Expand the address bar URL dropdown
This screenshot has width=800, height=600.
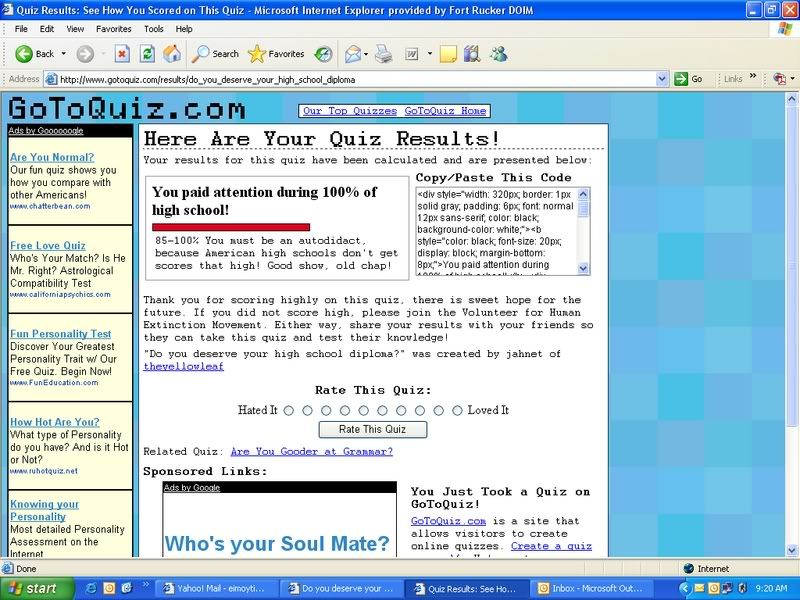(x=661, y=79)
